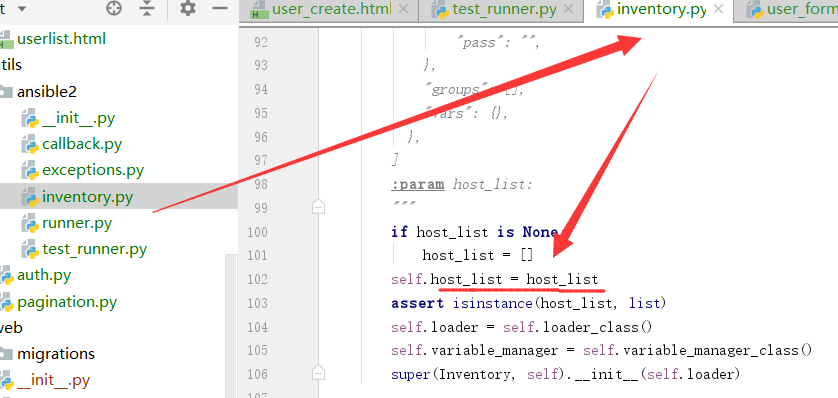This screenshot has height=398, width=838.
Task: Click the migrations folder icon
Action: 5,354
